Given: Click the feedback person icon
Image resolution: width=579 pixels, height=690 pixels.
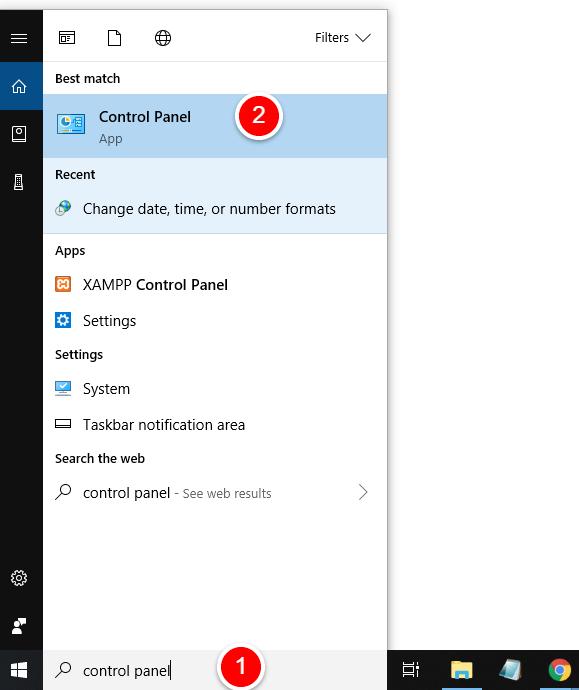Looking at the screenshot, I should tap(19, 626).
